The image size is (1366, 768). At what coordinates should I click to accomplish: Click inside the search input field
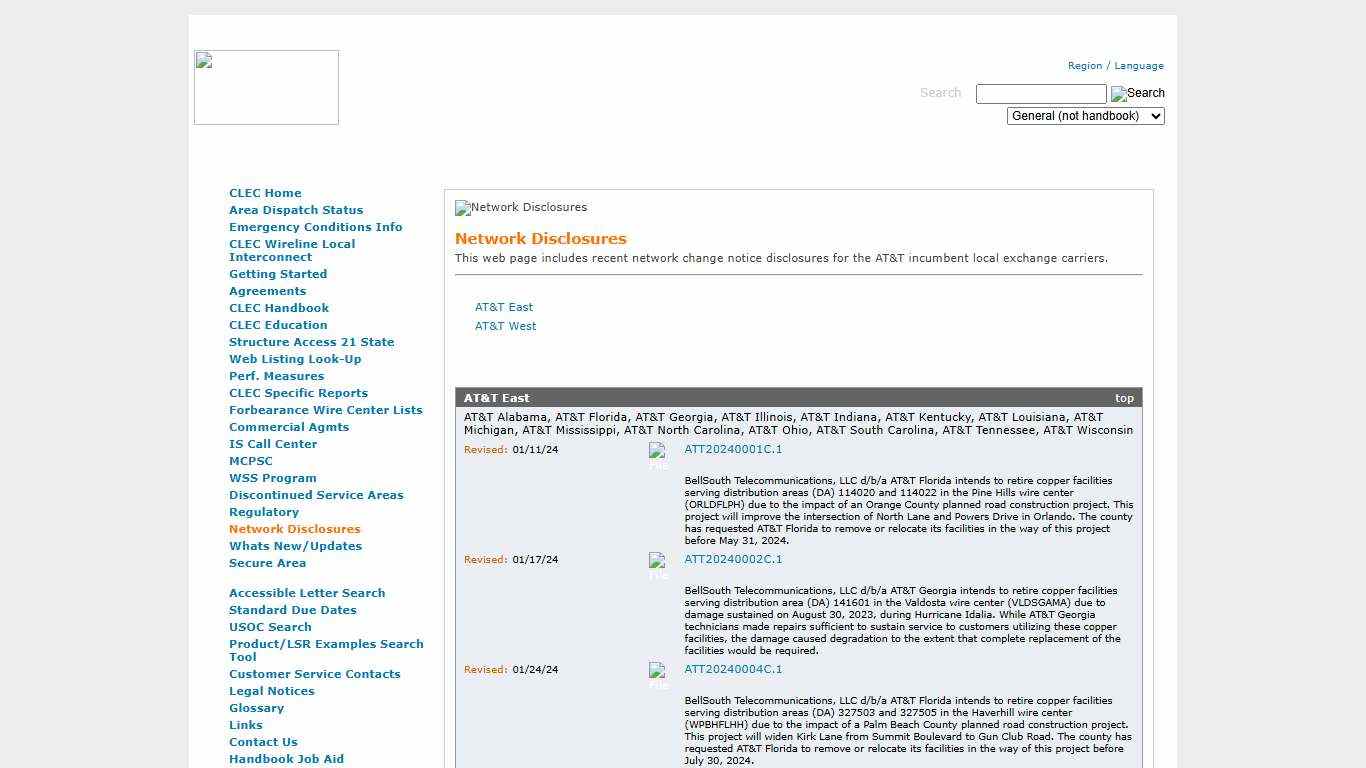click(1040, 93)
